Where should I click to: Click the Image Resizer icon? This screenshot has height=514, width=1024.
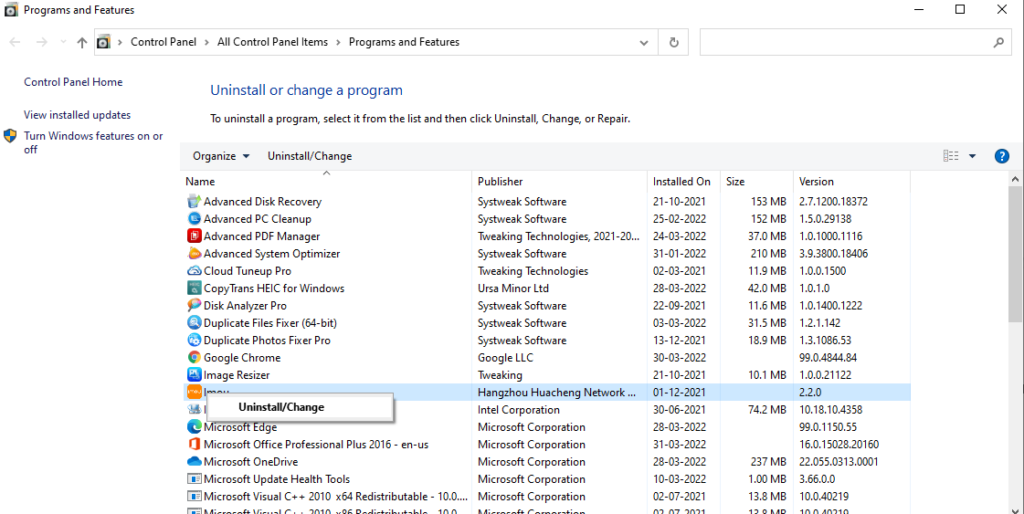tap(194, 374)
